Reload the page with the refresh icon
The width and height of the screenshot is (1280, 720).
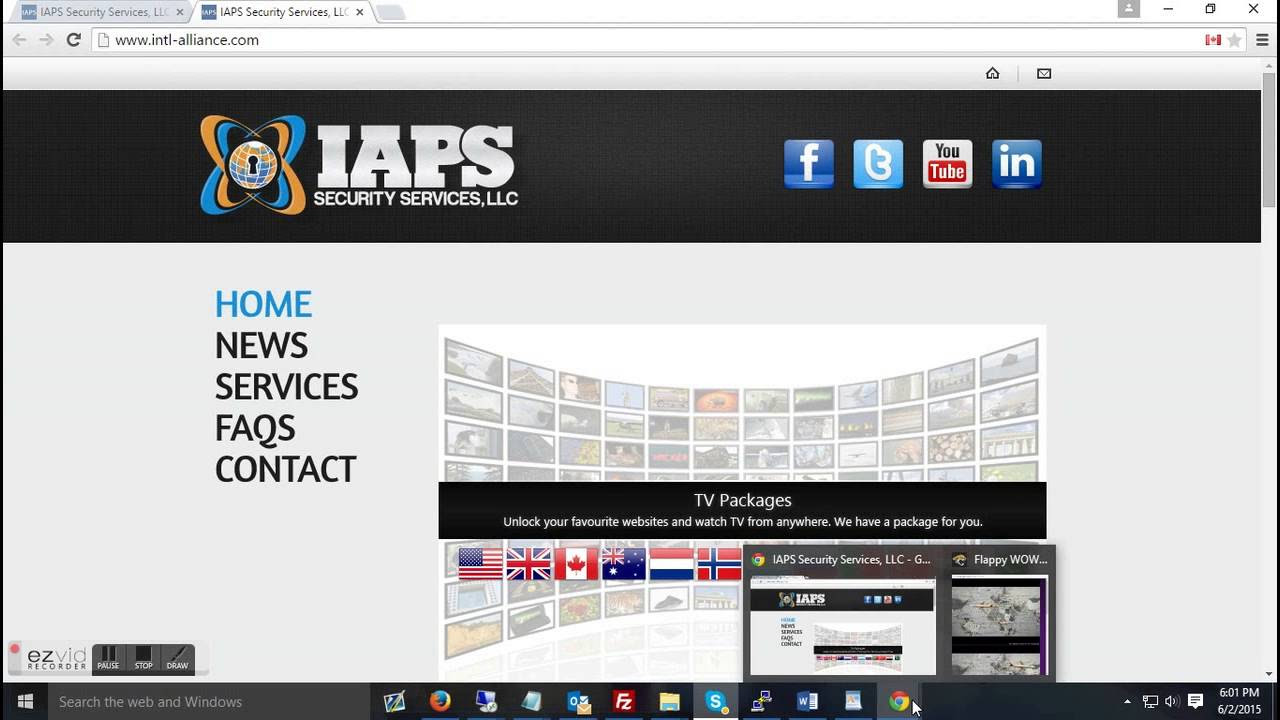73,40
